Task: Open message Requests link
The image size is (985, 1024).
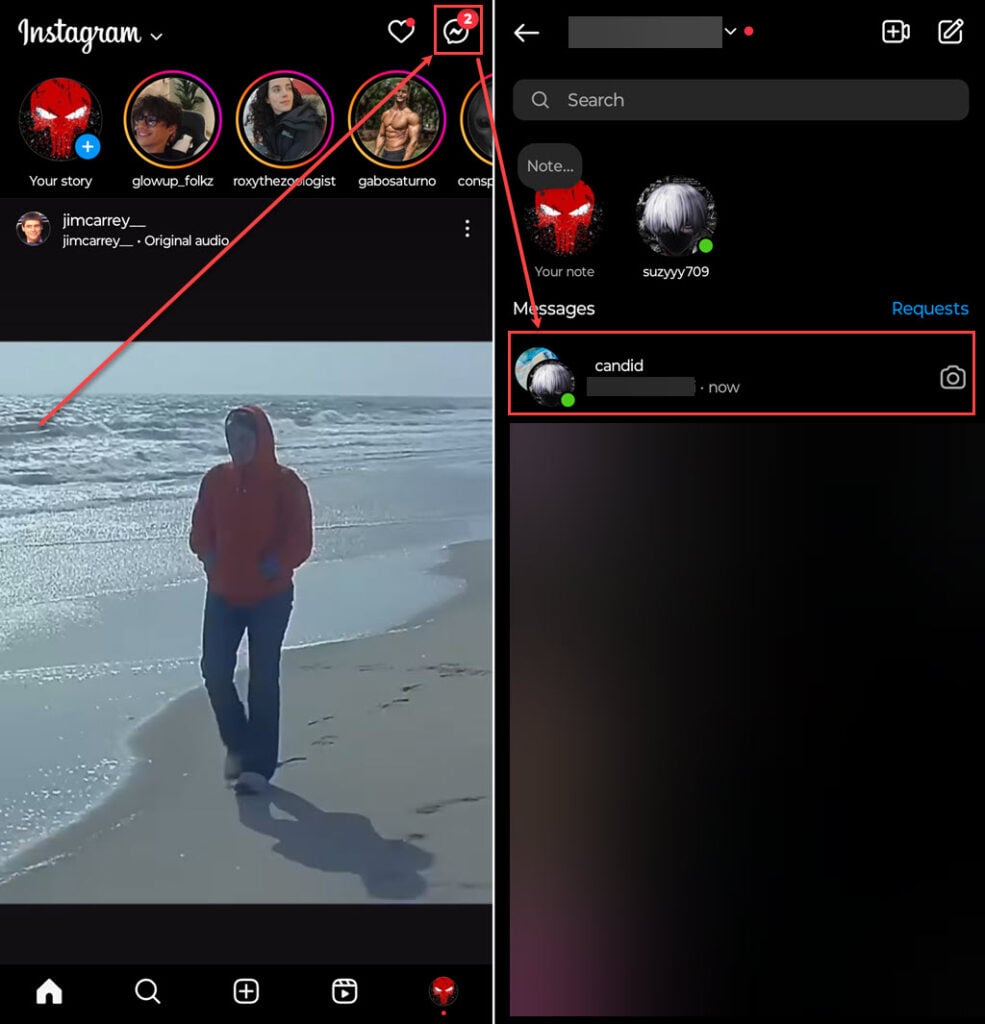Action: pos(929,308)
